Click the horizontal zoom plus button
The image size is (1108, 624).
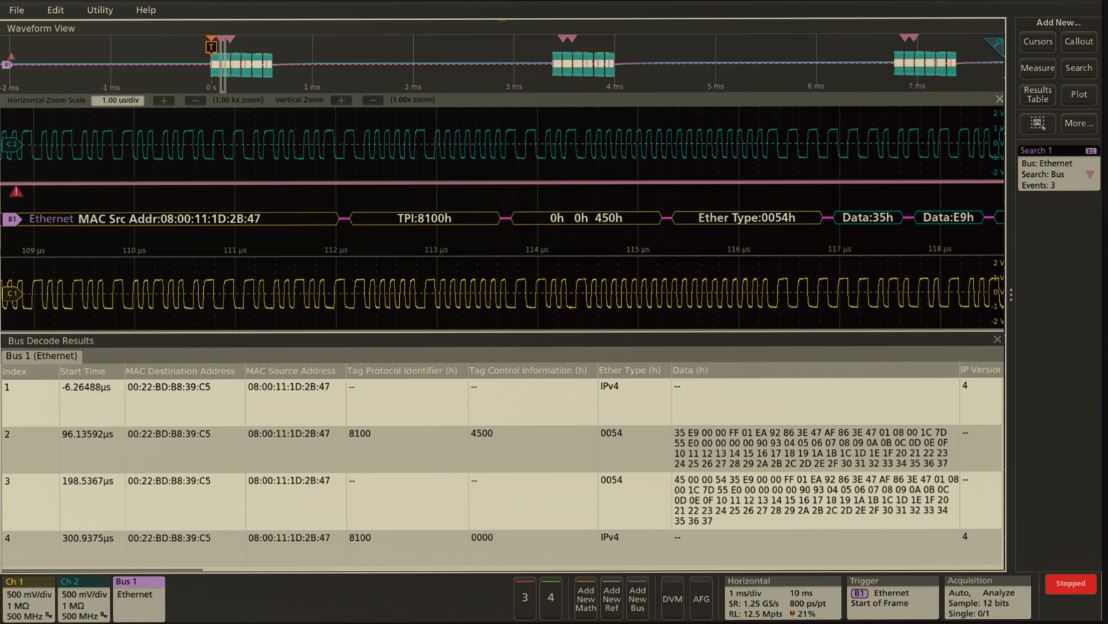tap(164, 100)
